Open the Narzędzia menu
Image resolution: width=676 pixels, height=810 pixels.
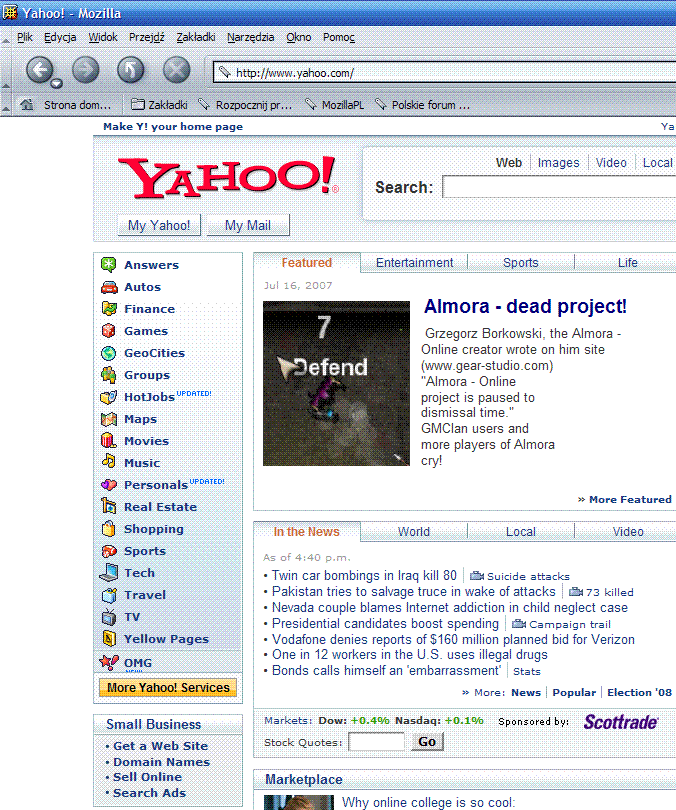coord(250,37)
